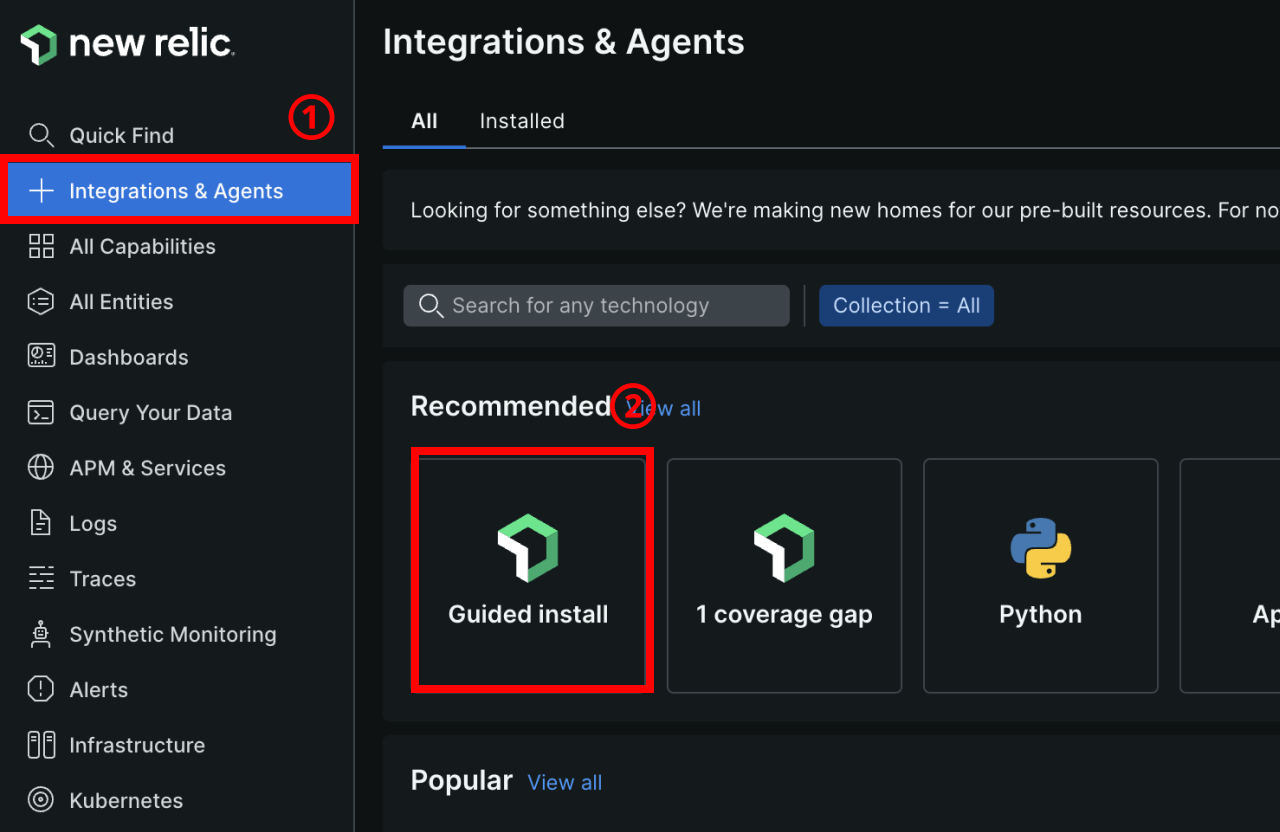Open Query Your Data
Image resolution: width=1280 pixels, height=832 pixels.
tap(152, 412)
